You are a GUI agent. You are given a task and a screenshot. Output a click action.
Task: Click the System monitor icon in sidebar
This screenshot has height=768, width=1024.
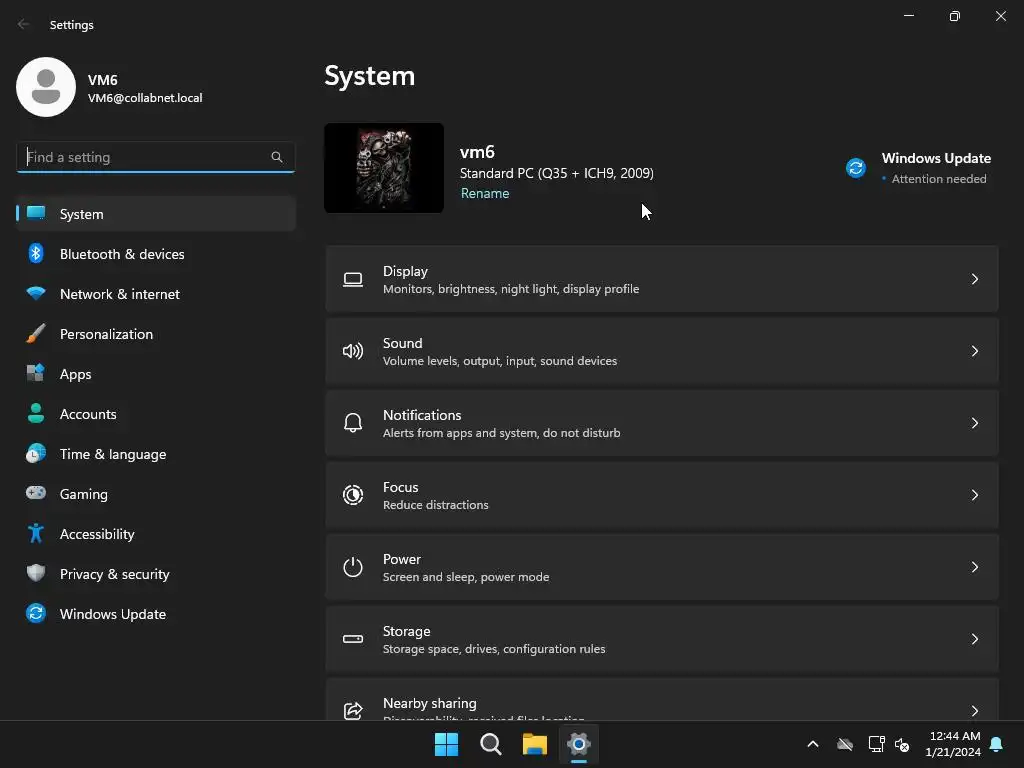tap(36, 213)
